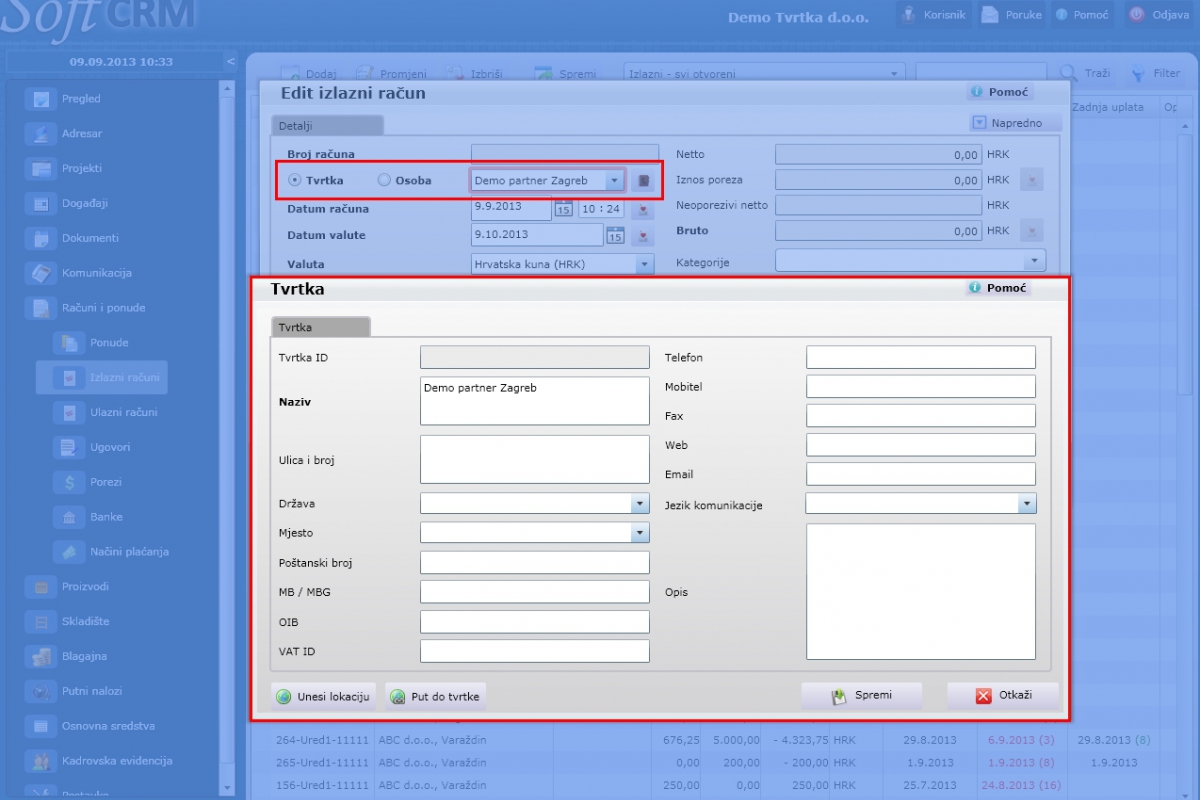Click the Odjava logout icon
This screenshot has width=1200, height=800.
point(1136,15)
